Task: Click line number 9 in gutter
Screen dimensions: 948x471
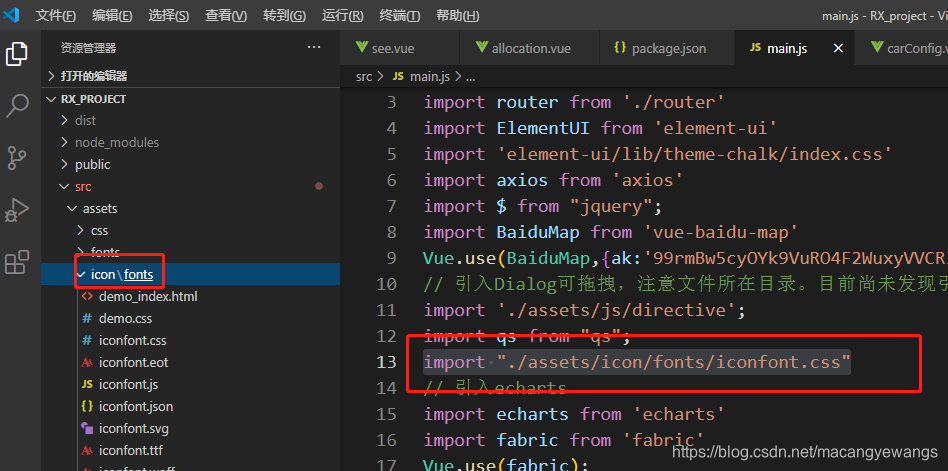Action: click(x=391, y=258)
